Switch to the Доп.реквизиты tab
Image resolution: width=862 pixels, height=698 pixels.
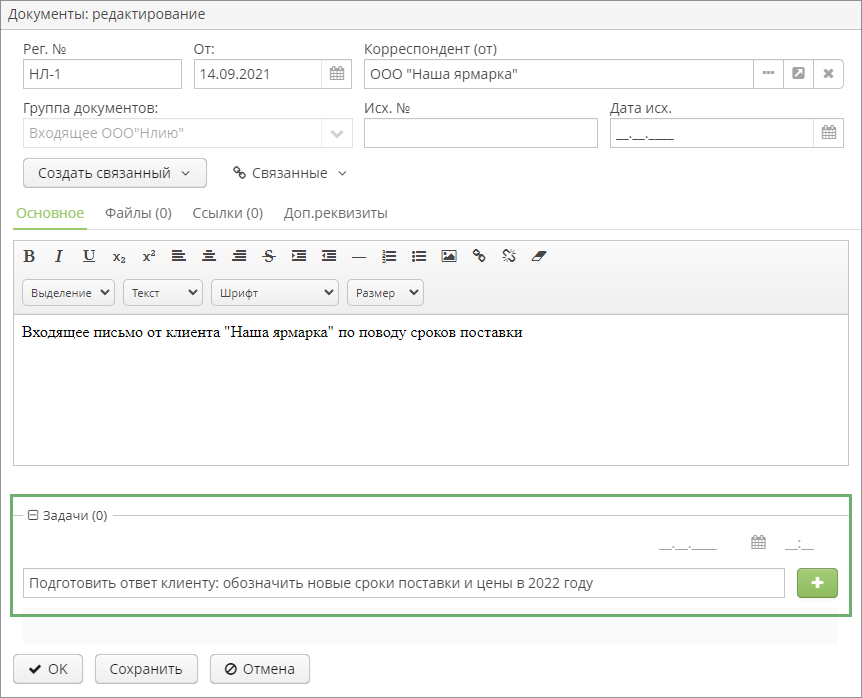[x=335, y=213]
